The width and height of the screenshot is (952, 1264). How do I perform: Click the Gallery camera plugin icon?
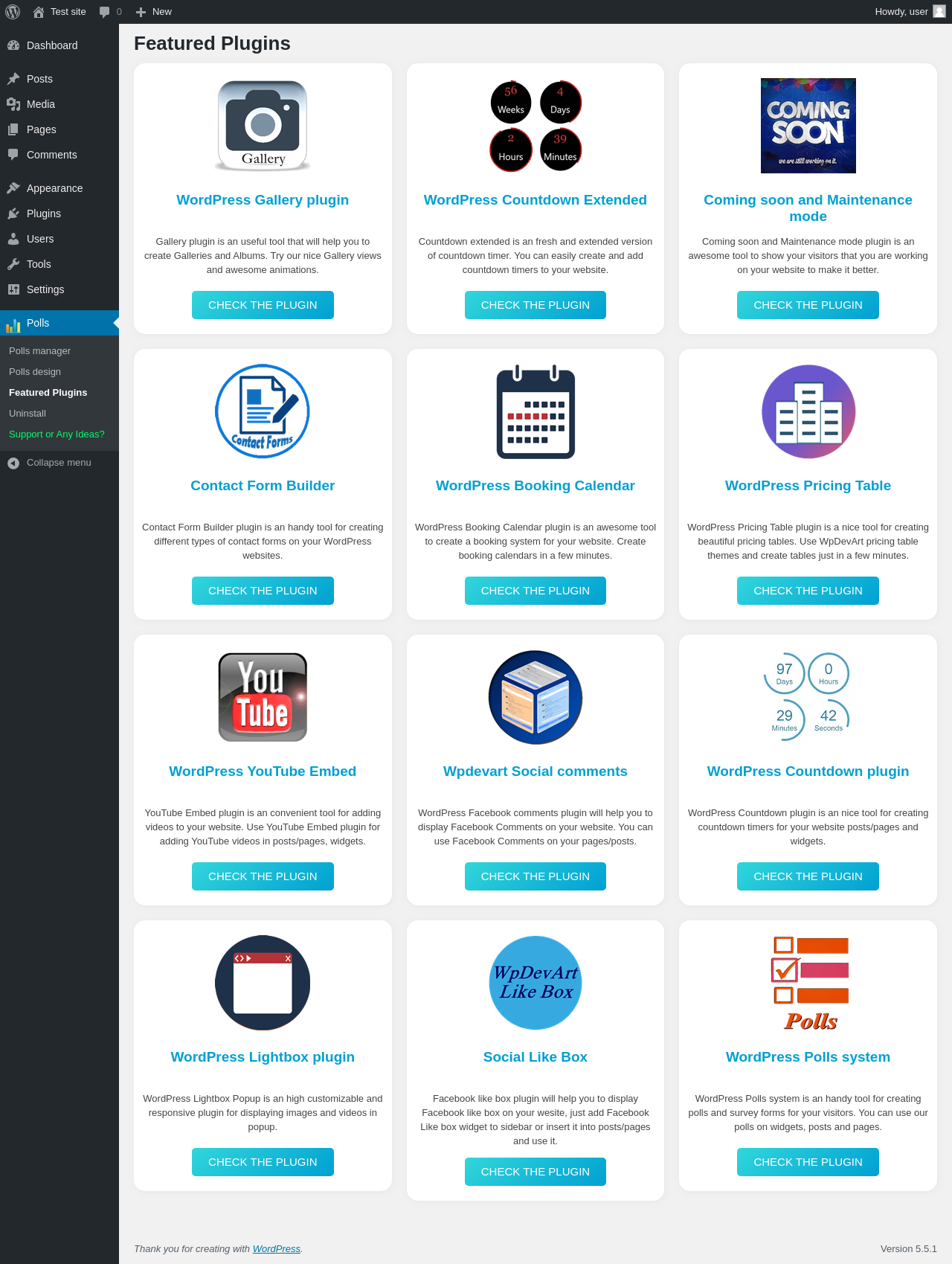pyautogui.click(x=263, y=126)
